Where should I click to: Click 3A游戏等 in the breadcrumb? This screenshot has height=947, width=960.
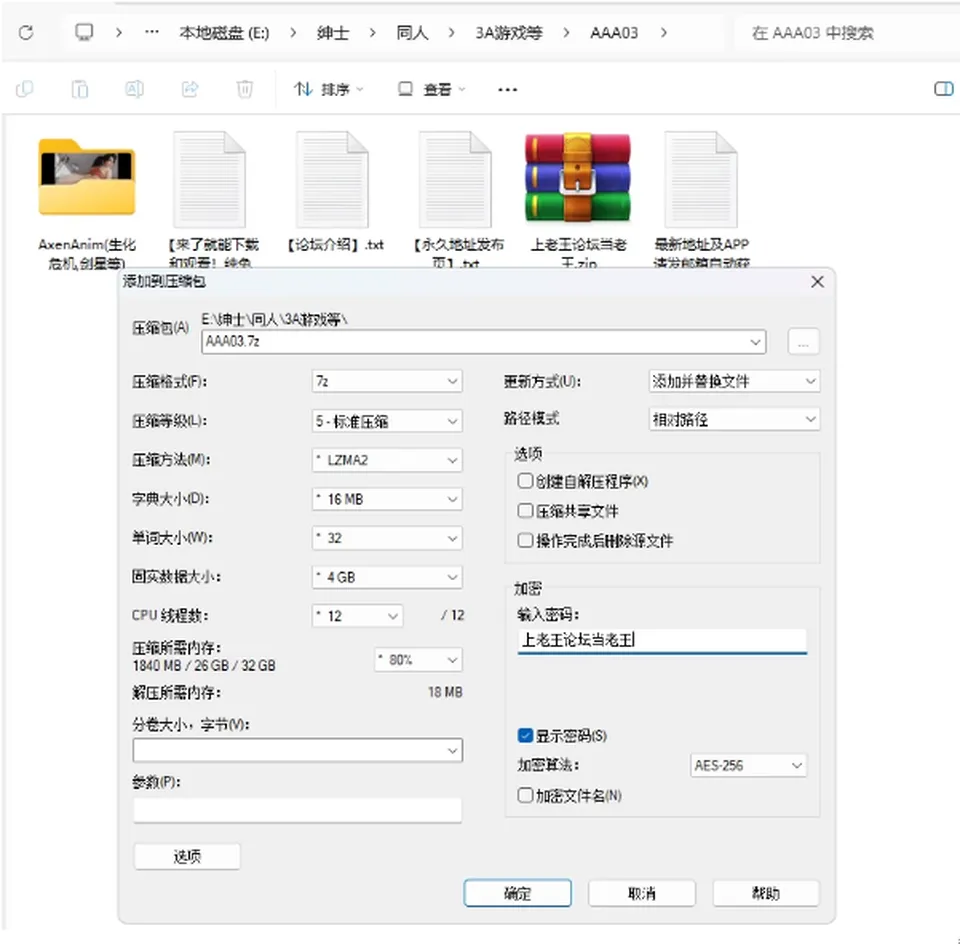(509, 32)
